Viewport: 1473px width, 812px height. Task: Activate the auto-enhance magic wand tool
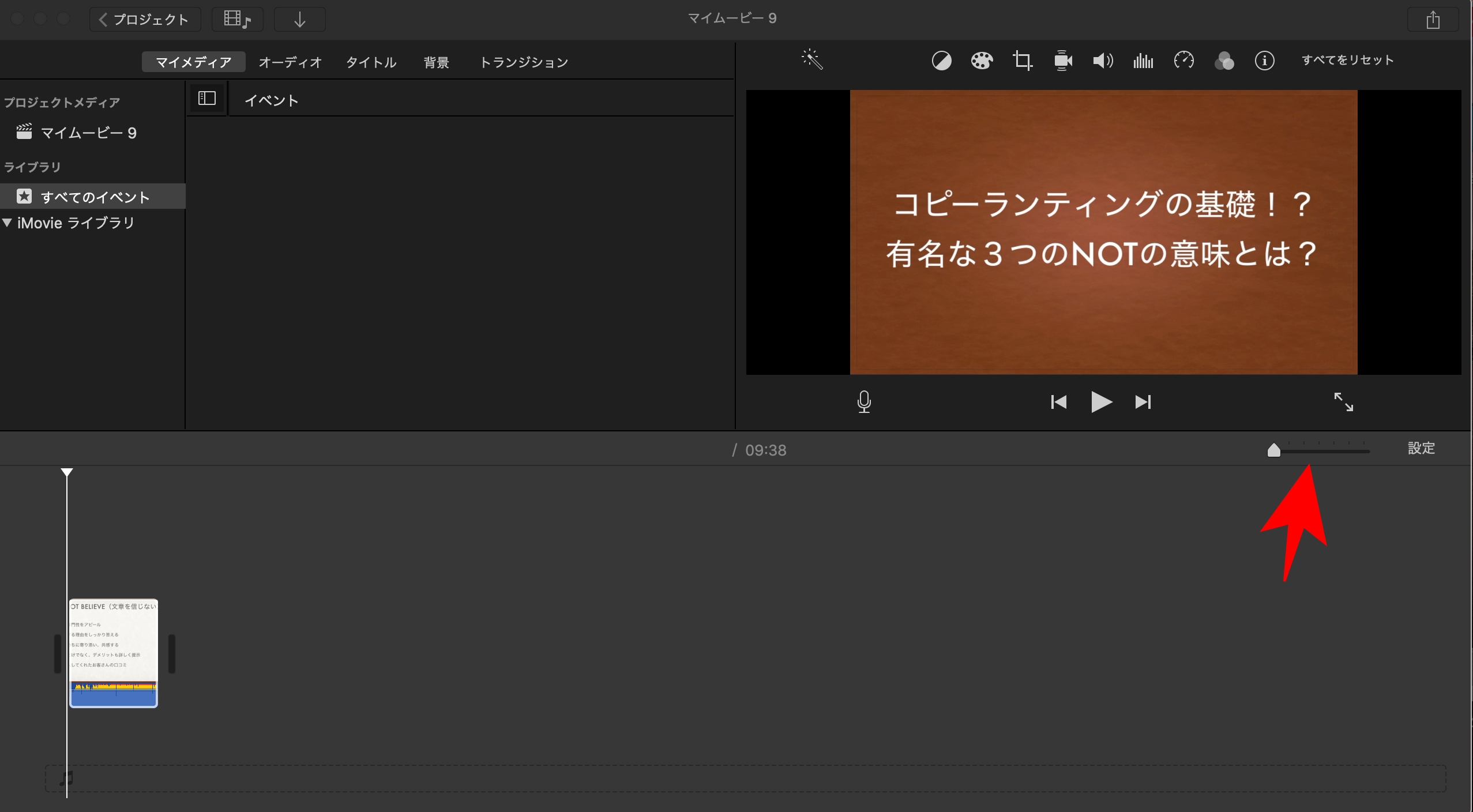pos(812,59)
